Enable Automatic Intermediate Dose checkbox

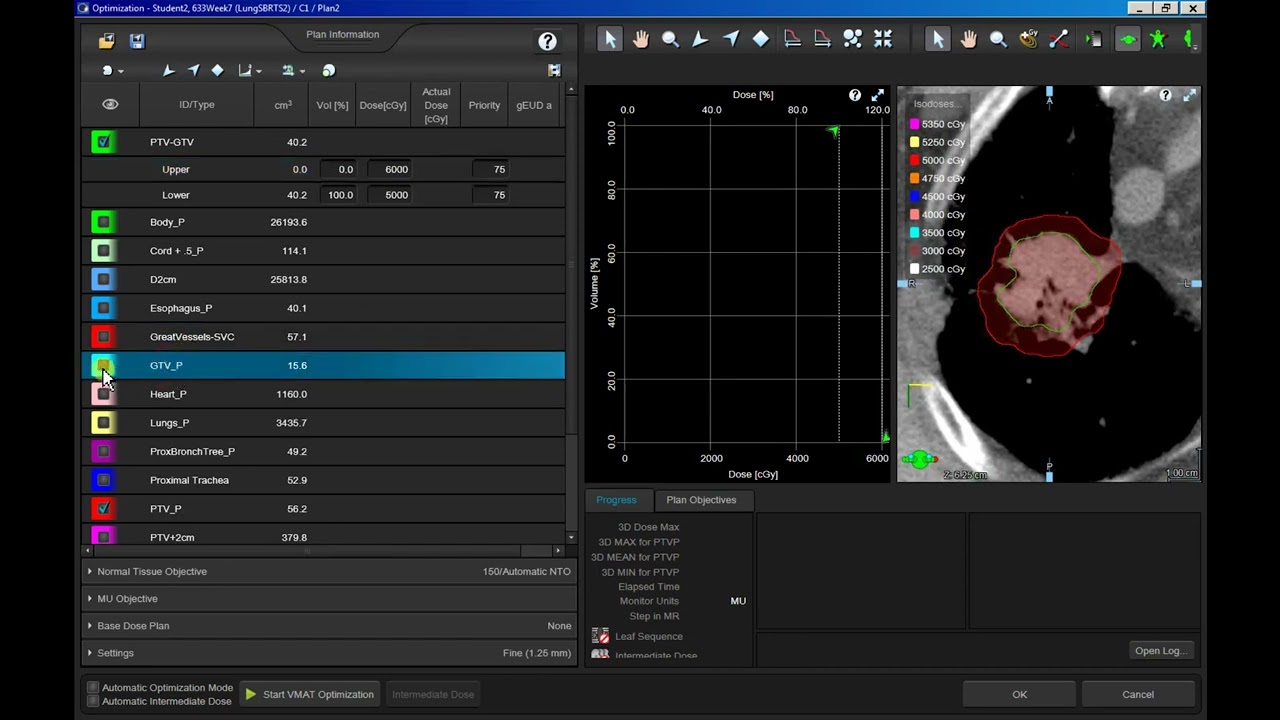point(93,701)
